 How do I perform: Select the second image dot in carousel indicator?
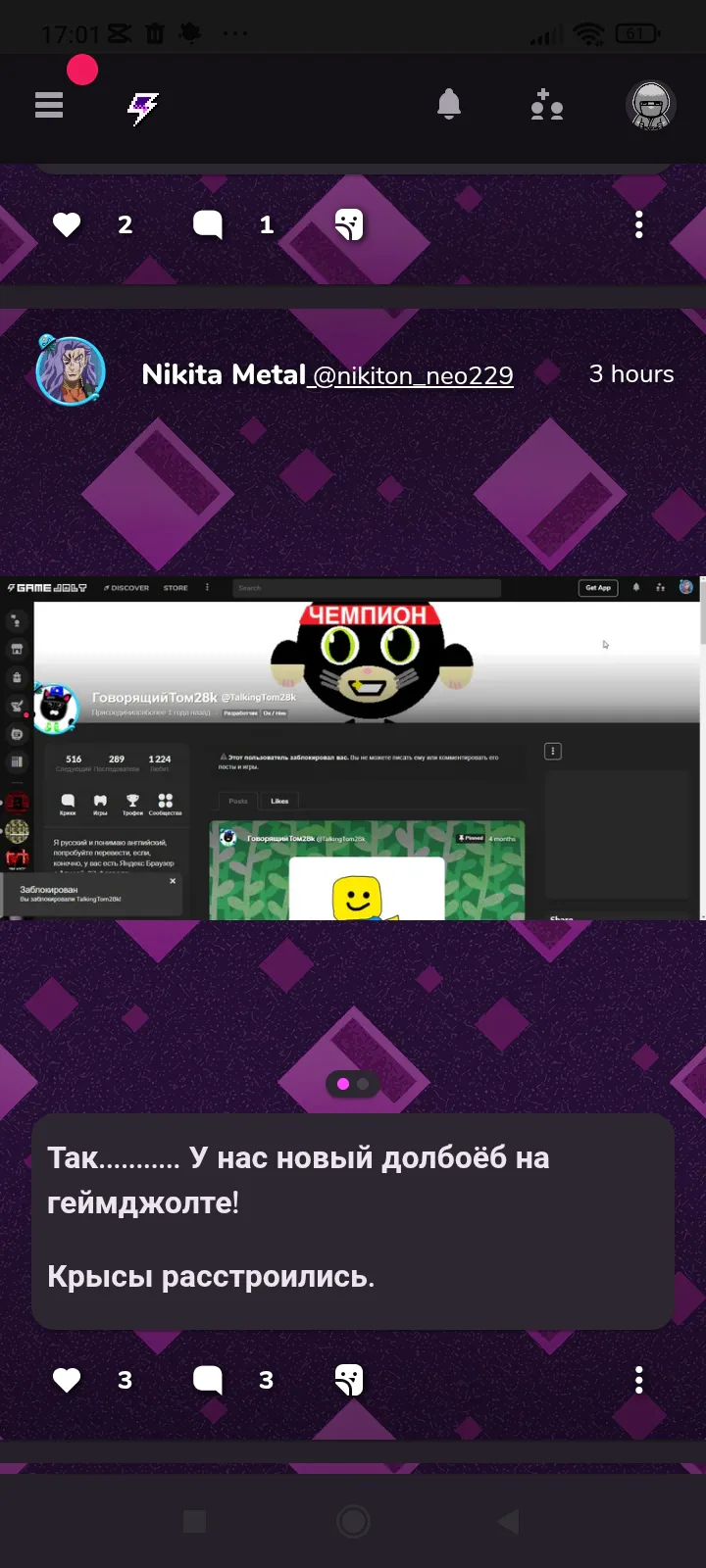363,1084
